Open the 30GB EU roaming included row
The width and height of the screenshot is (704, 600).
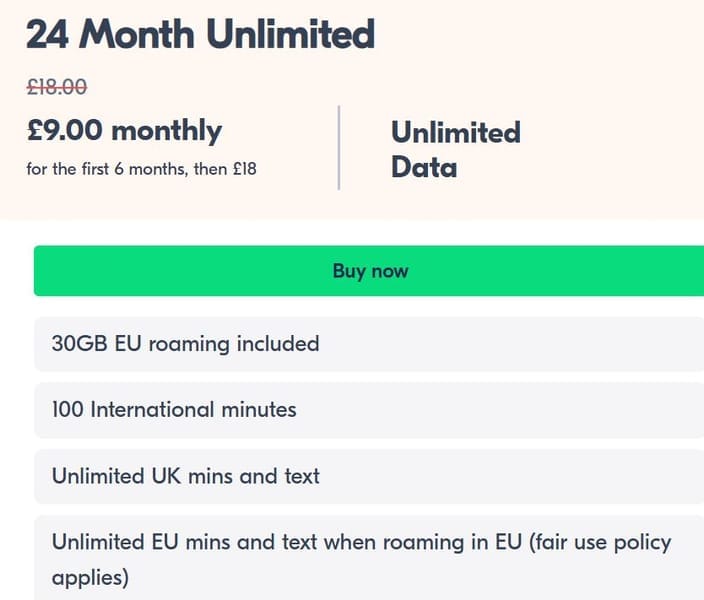(369, 344)
